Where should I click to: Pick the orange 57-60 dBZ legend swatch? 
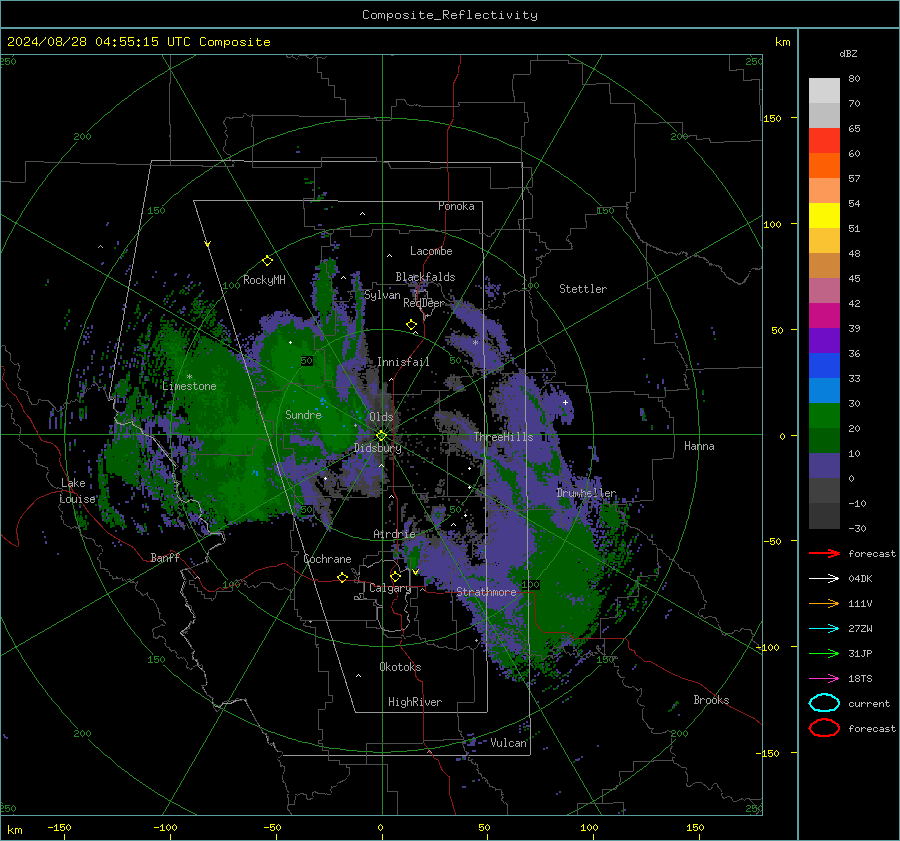click(824, 166)
